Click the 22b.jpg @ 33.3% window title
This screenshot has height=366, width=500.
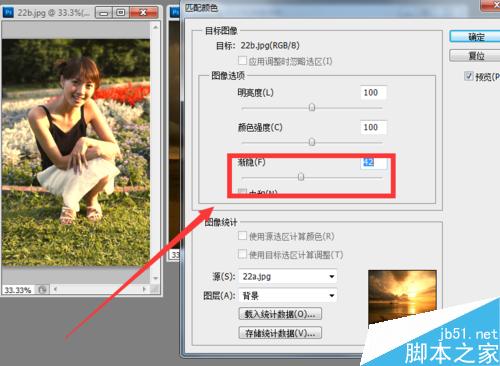click(53, 13)
